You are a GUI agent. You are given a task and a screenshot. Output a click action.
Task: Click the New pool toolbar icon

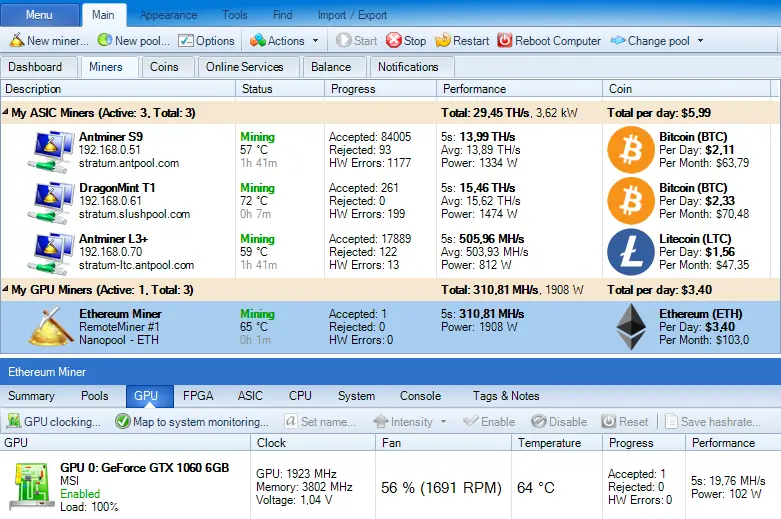coord(105,41)
